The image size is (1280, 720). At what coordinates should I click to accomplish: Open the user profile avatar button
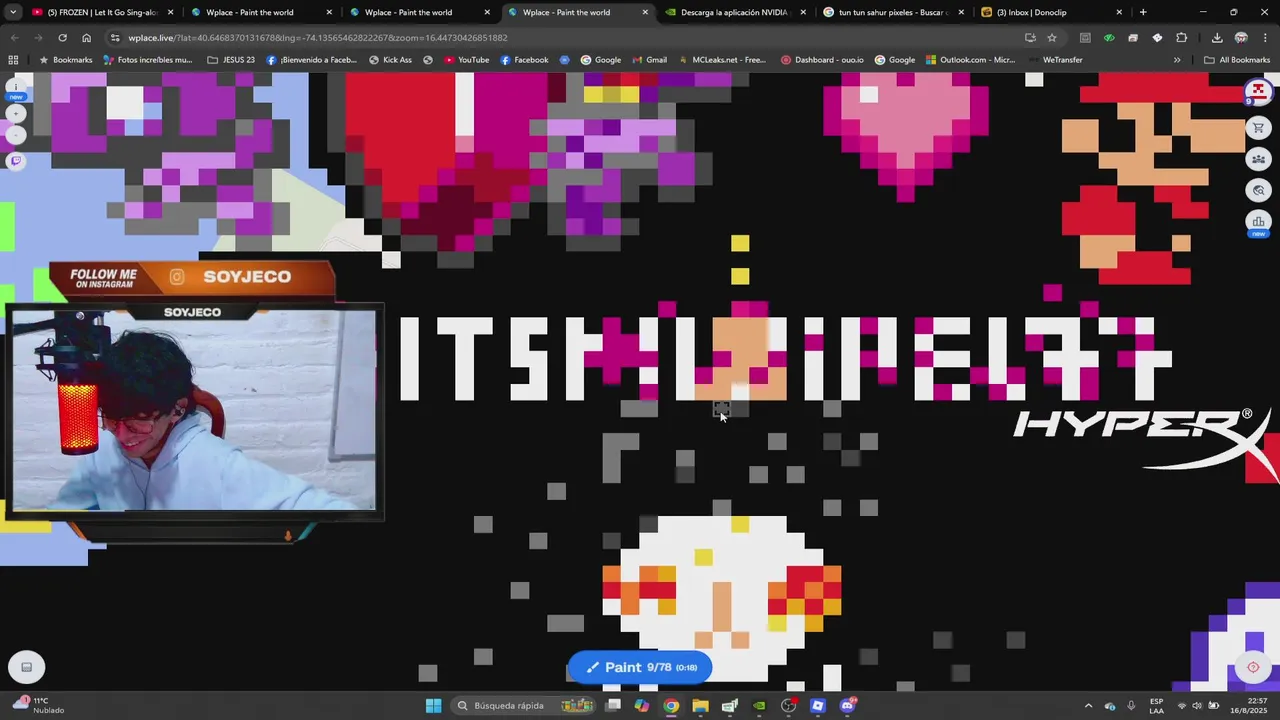pos(1258,92)
